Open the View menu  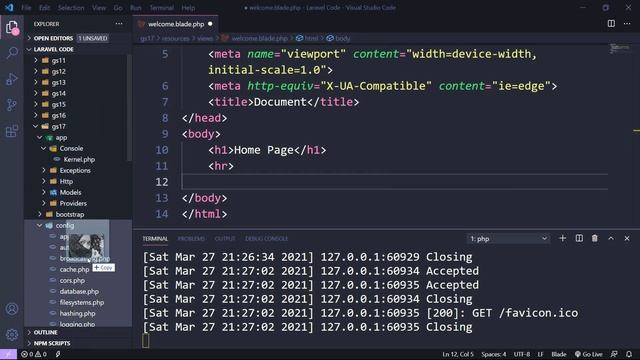tap(99, 8)
